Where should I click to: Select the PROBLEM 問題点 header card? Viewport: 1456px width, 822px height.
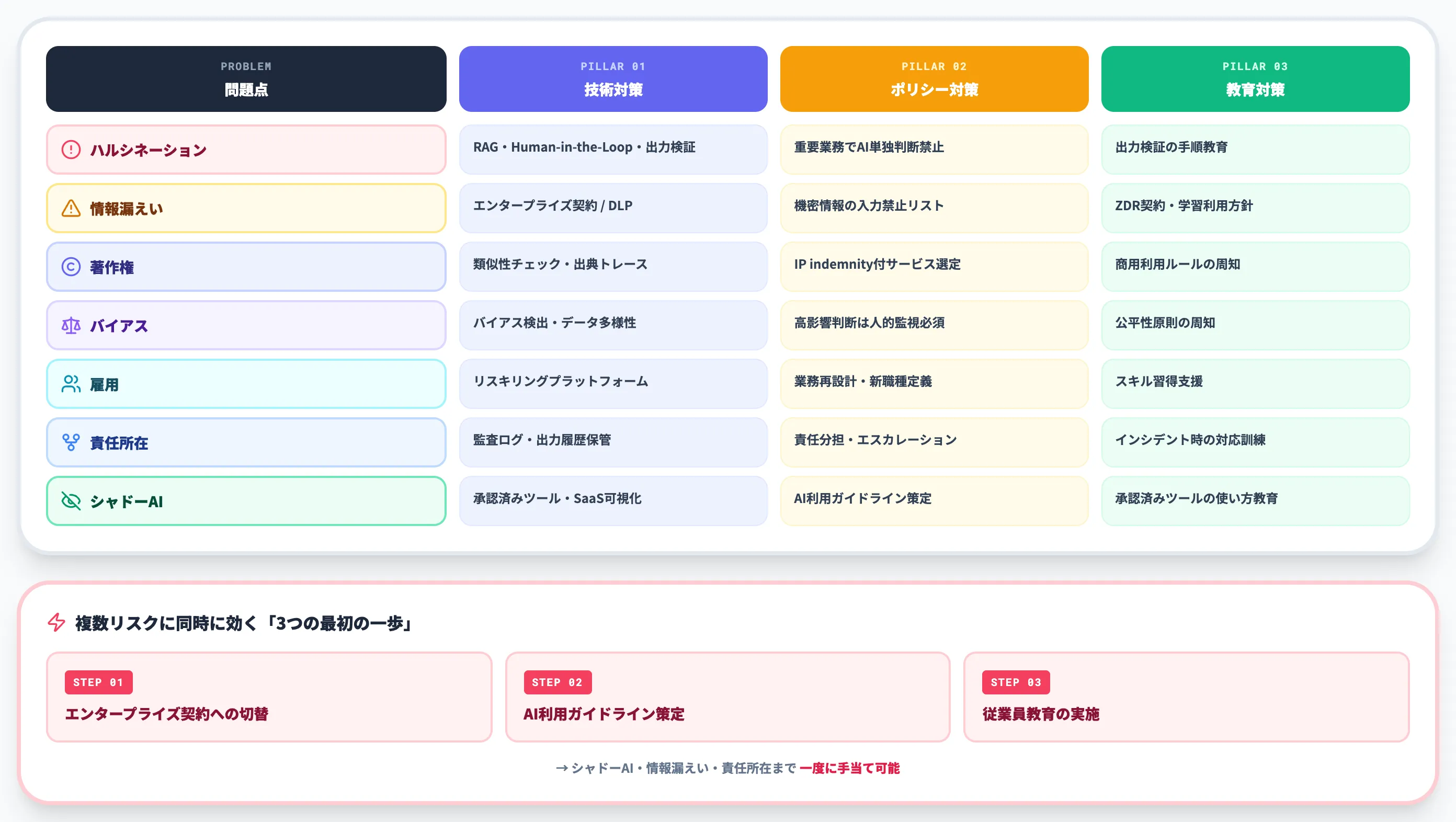(246, 79)
